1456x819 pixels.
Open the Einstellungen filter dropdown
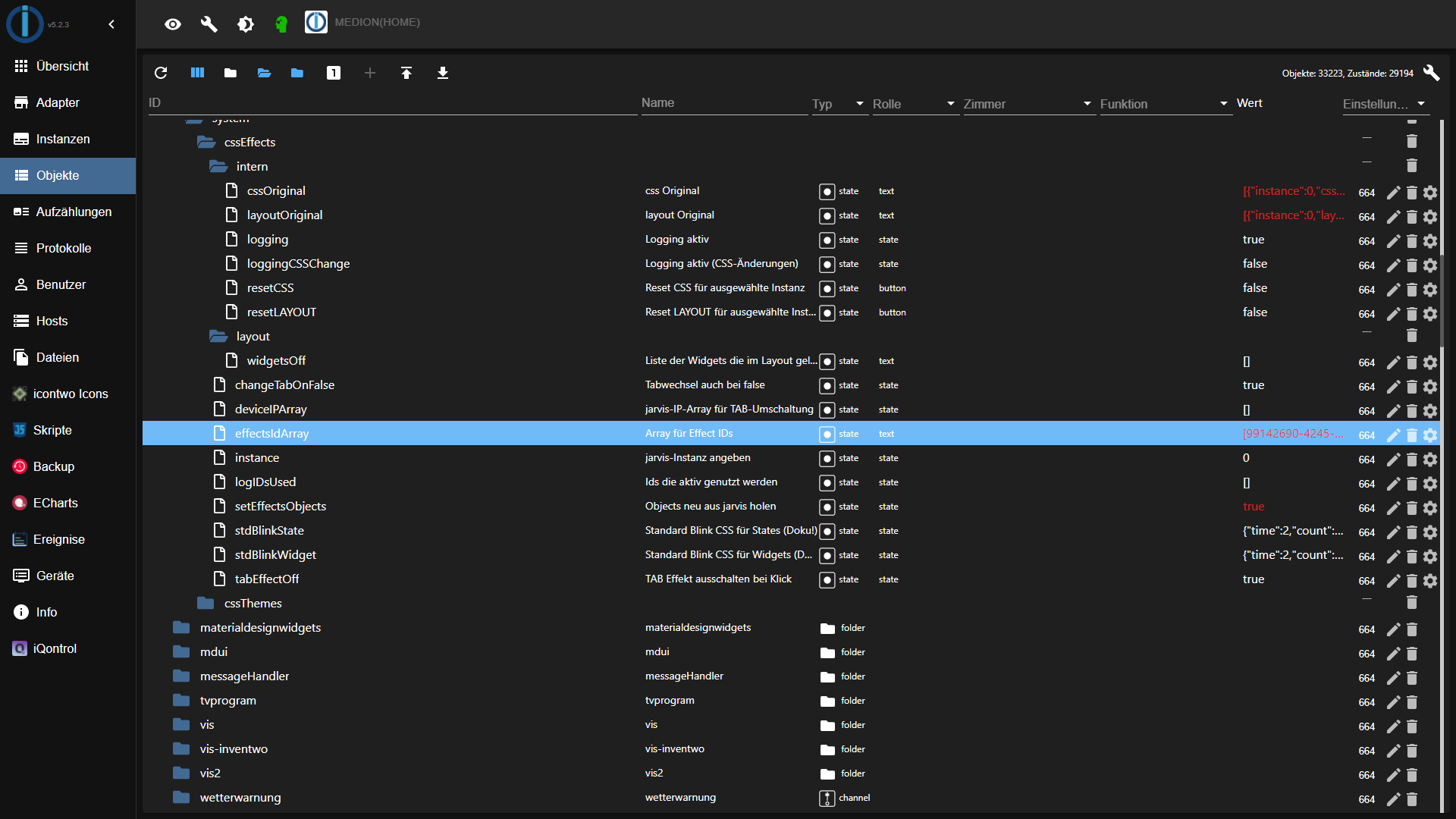(x=1386, y=104)
